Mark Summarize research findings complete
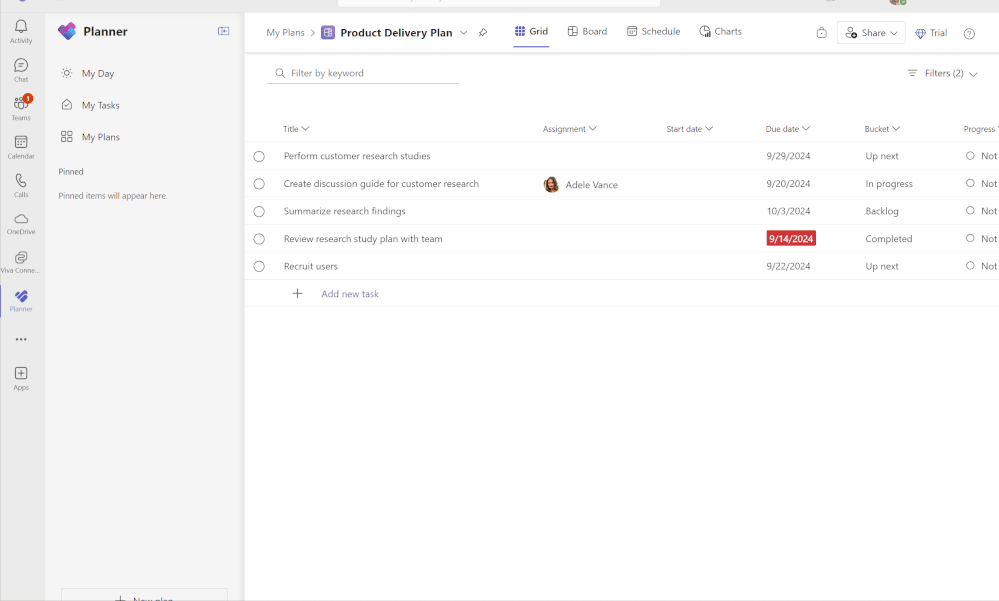The height and width of the screenshot is (601, 999). [259, 211]
